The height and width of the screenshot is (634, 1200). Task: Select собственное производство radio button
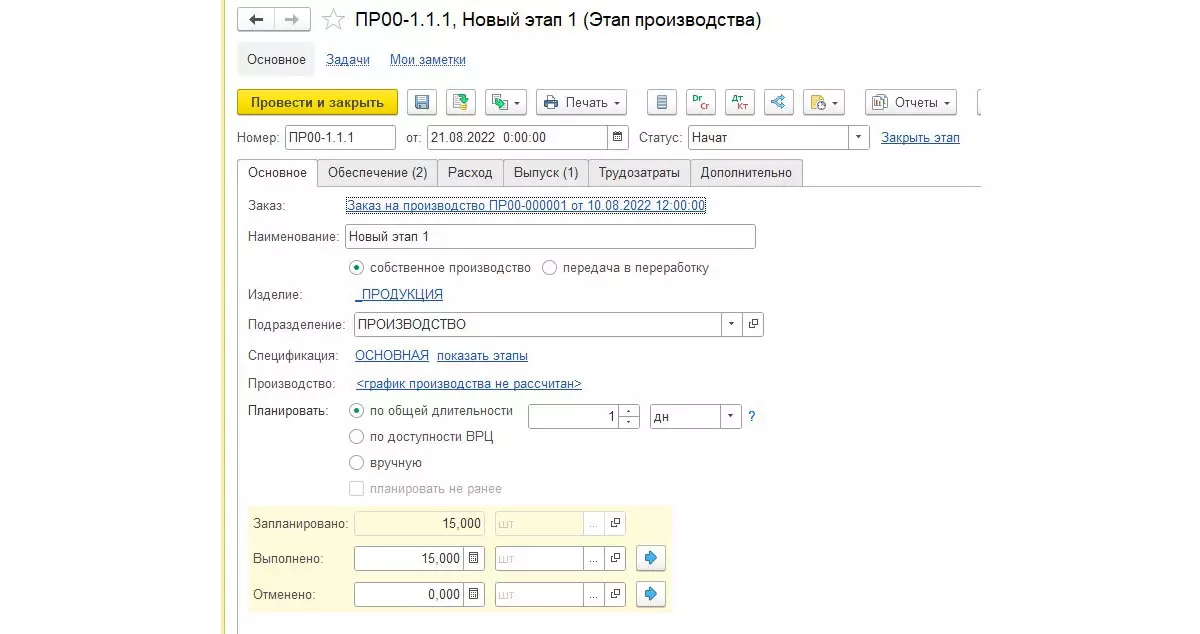(356, 268)
